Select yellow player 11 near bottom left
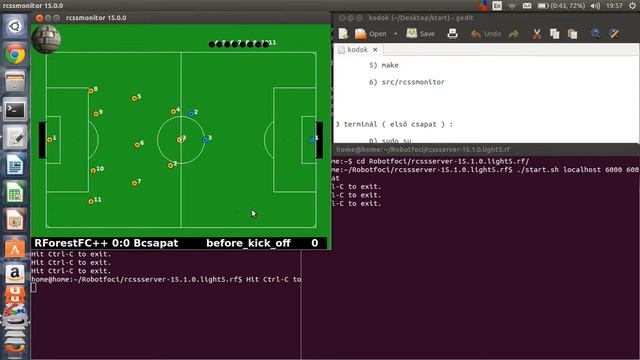Image resolution: width=640 pixels, height=360 pixels. pyautogui.click(x=91, y=202)
